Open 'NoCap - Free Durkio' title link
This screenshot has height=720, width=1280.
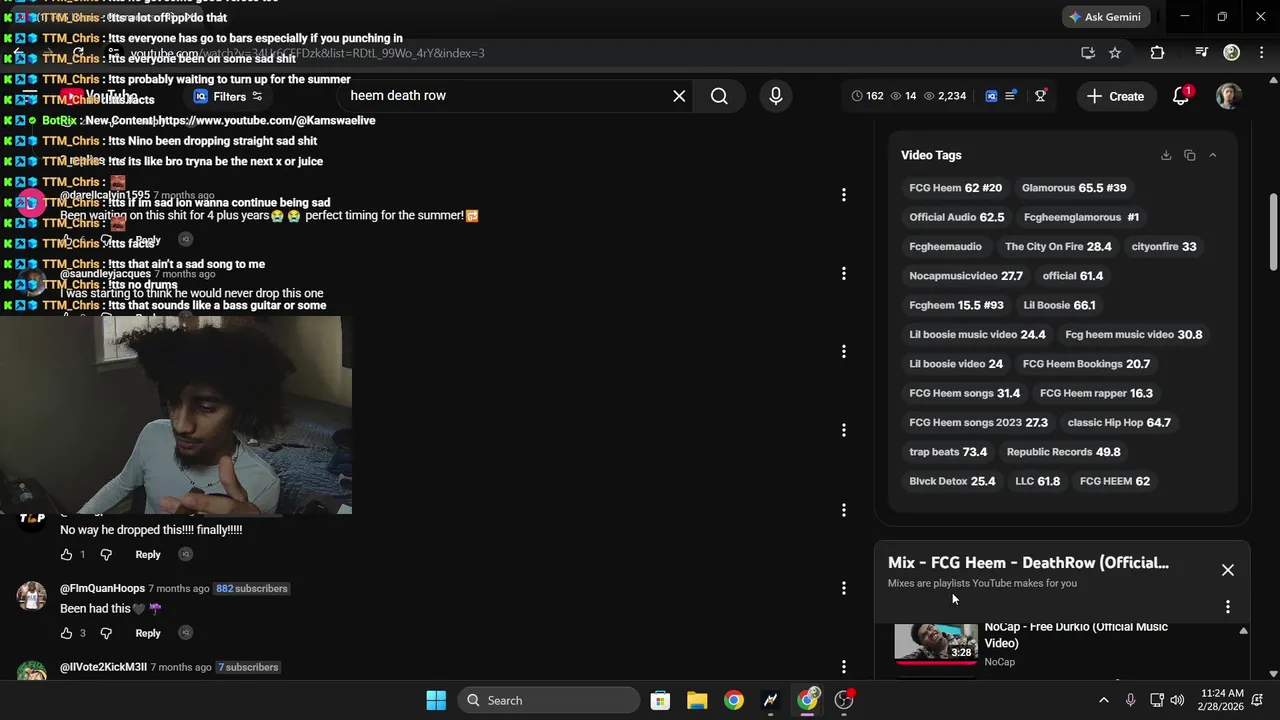pos(1076,635)
